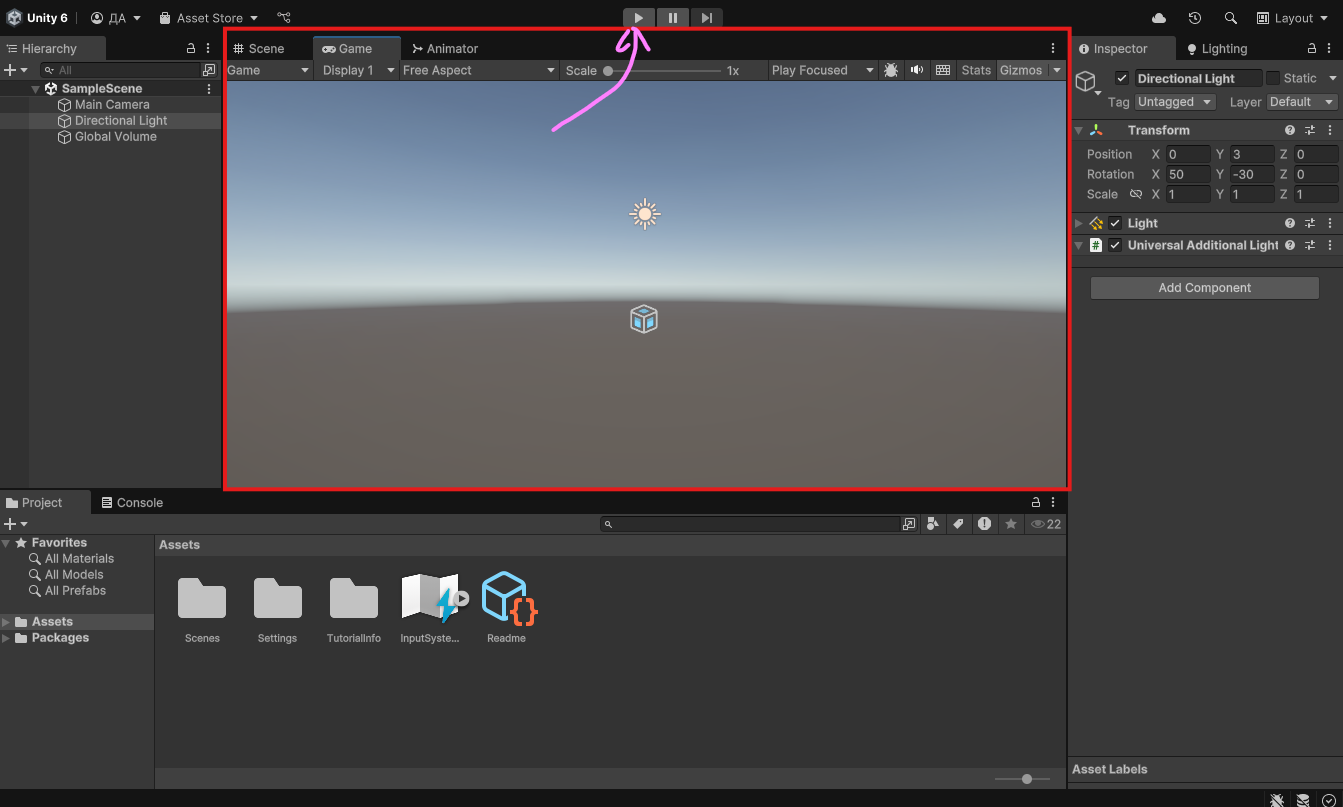This screenshot has width=1343, height=807.
Task: Expand the Light component in Inspector
Action: [x=1078, y=223]
